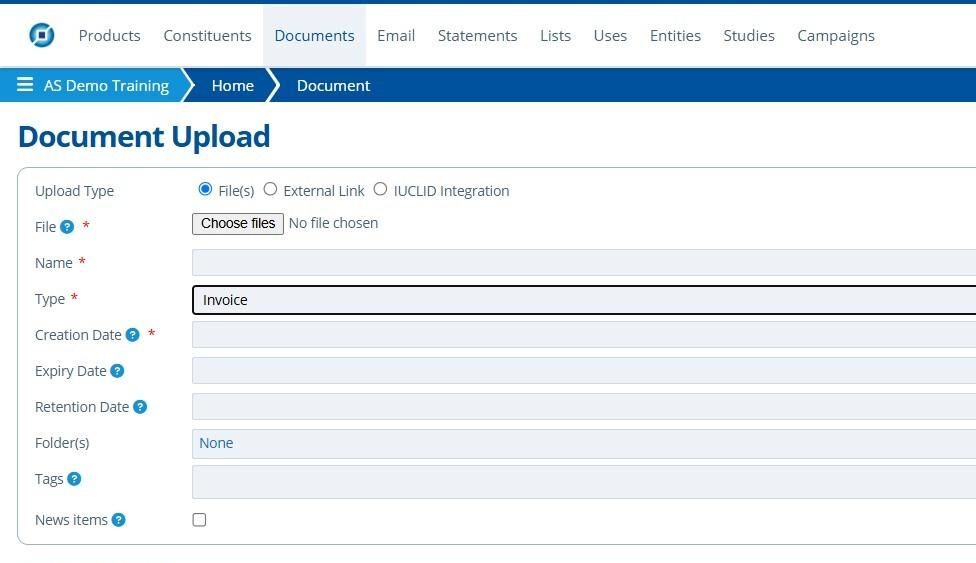The height and width of the screenshot is (563, 976).
Task: Click the News items help icon
Action: [x=118, y=520]
